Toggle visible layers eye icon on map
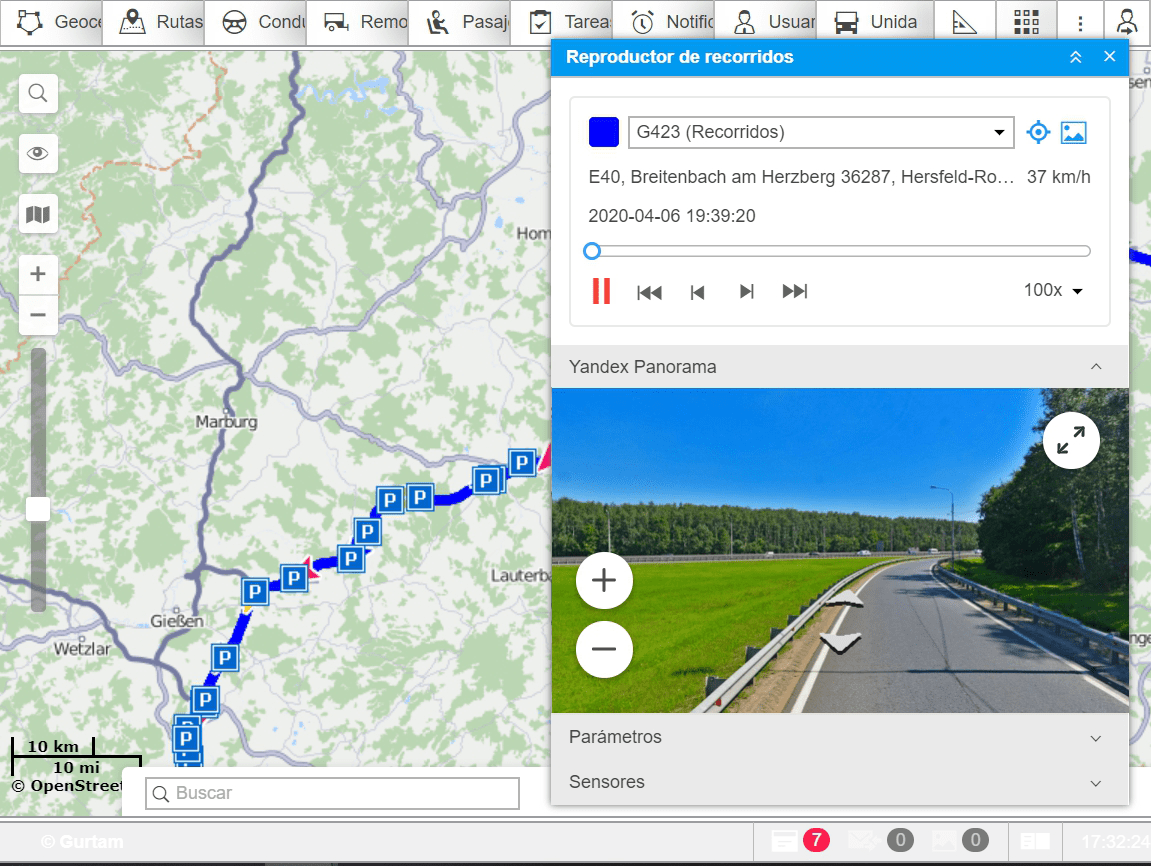The height and width of the screenshot is (866, 1151). point(38,154)
